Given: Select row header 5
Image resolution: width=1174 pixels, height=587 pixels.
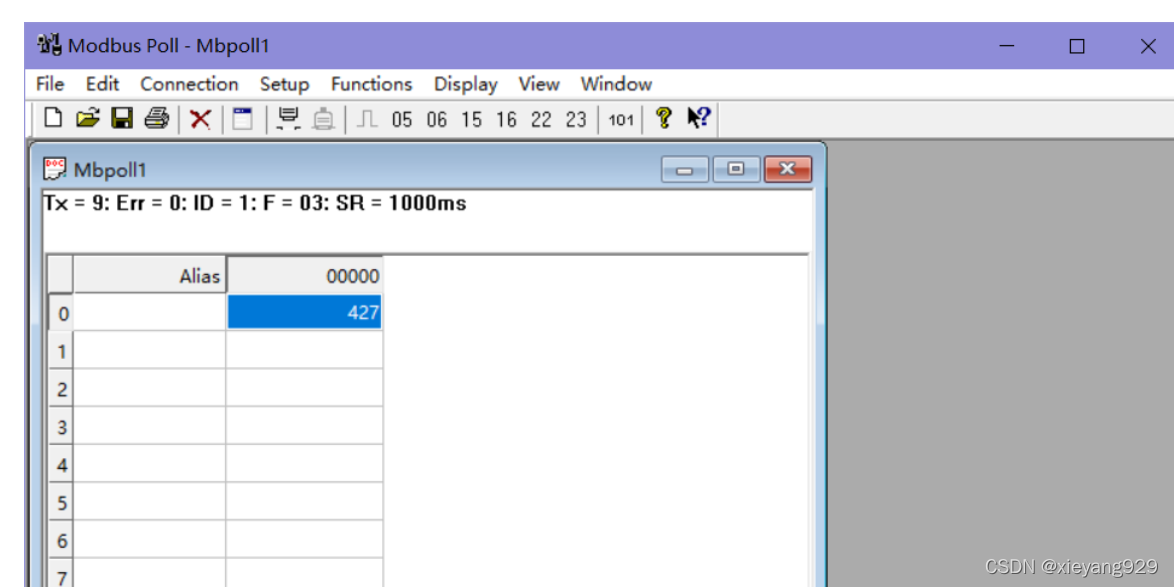Looking at the screenshot, I should [x=61, y=502].
